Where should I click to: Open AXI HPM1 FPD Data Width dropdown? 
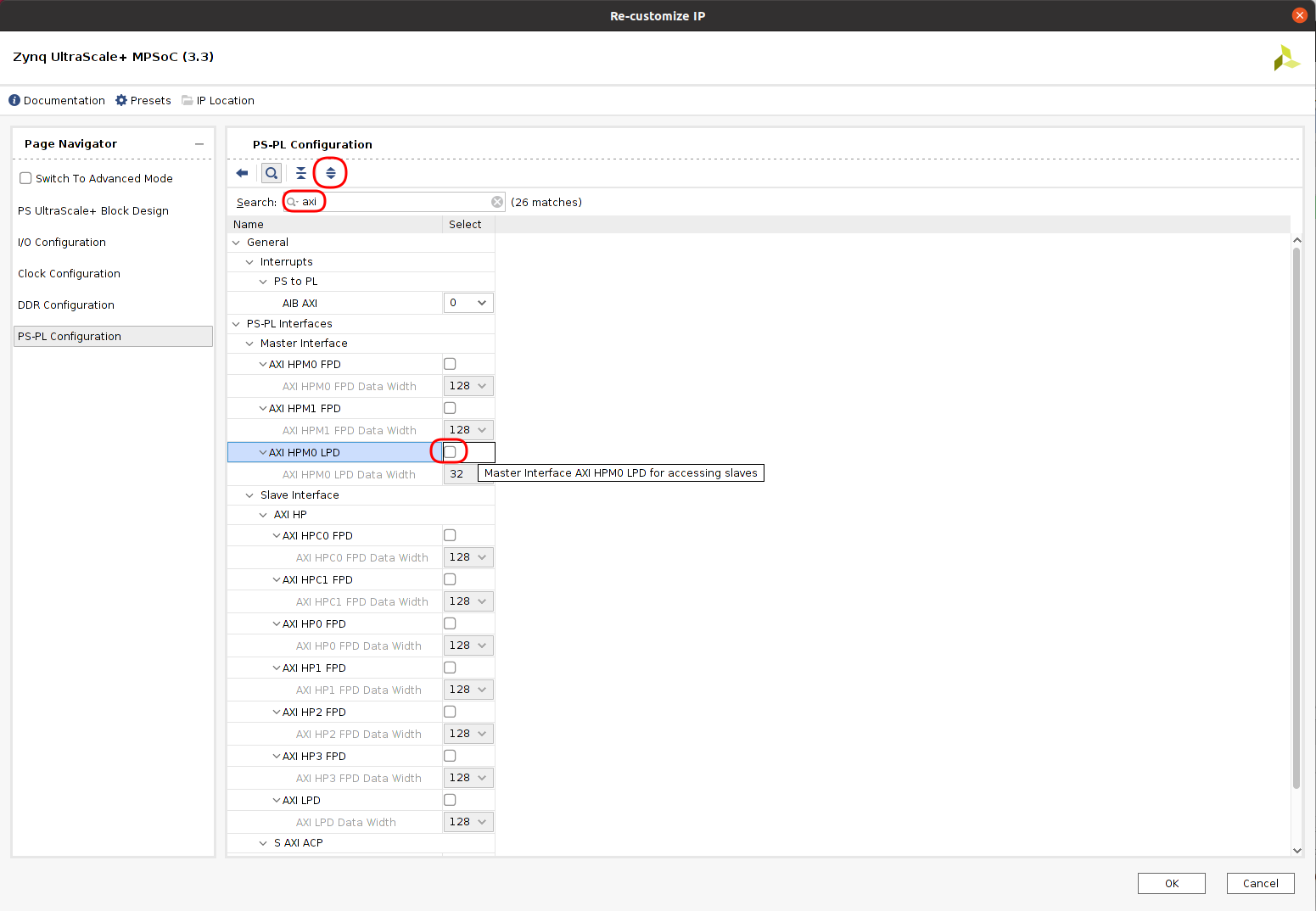[468, 430]
